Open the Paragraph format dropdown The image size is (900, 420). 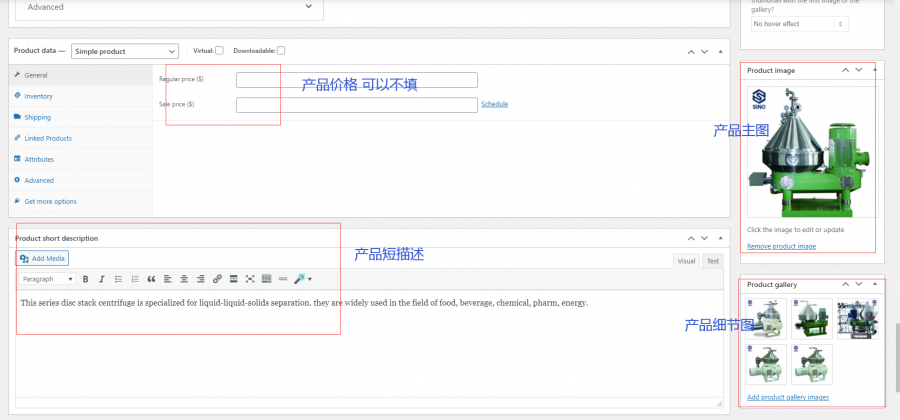tap(47, 279)
